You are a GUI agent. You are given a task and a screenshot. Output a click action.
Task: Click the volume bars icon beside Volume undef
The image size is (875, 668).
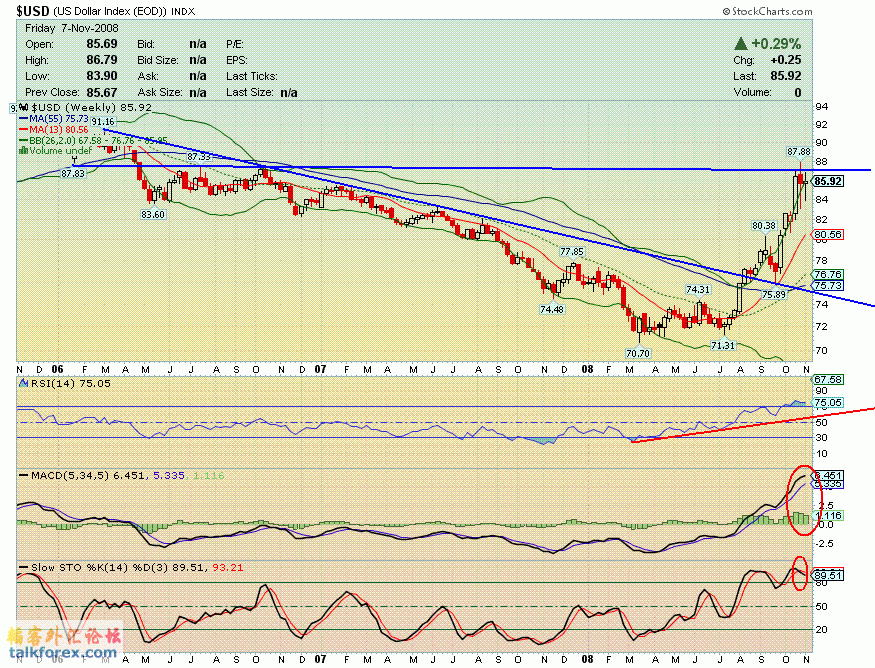[23, 151]
